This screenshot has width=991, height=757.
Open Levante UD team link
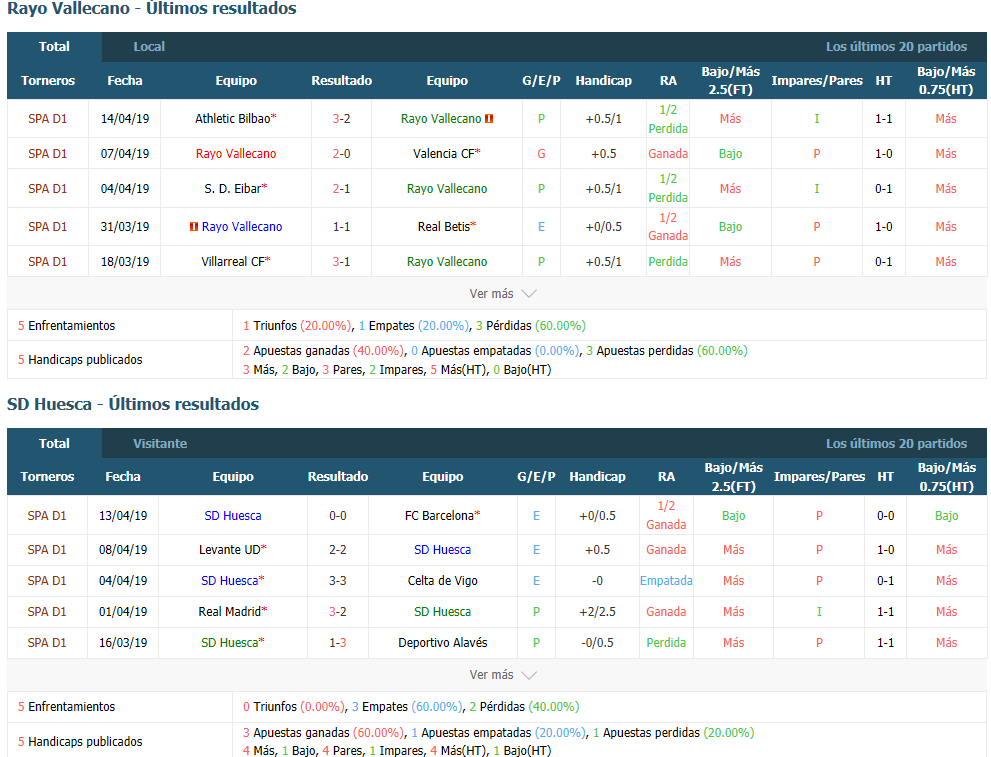click(x=229, y=550)
